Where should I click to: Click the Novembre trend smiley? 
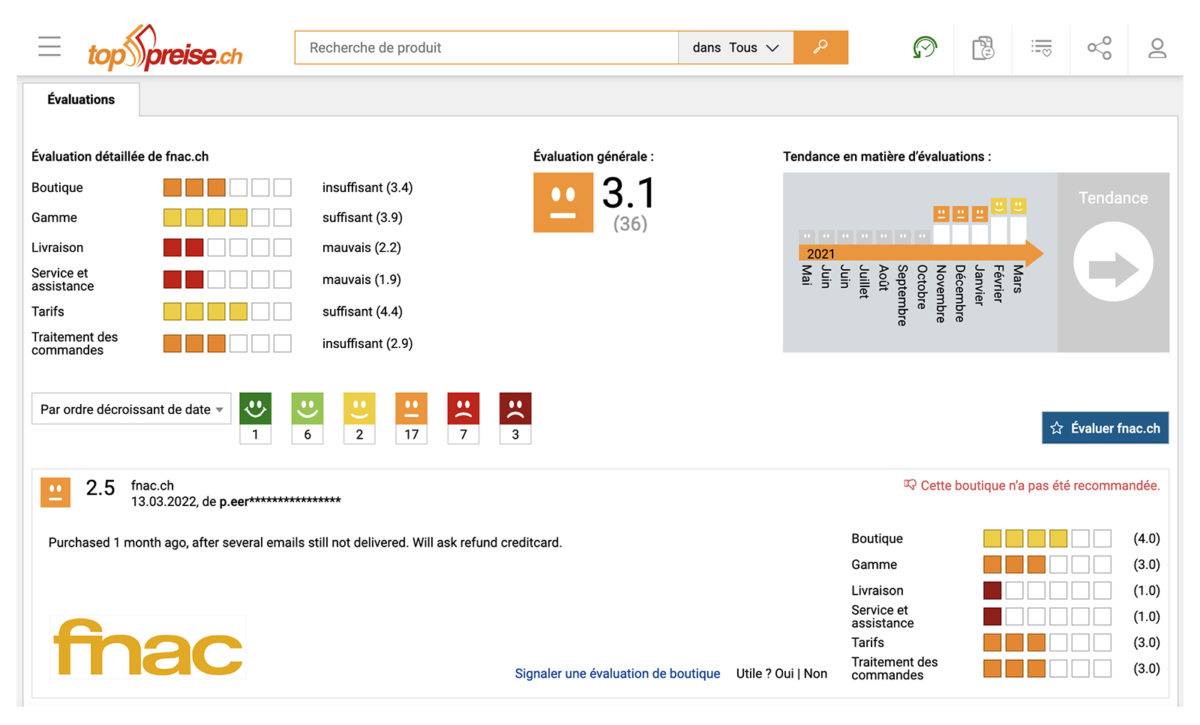pyautogui.click(x=941, y=213)
